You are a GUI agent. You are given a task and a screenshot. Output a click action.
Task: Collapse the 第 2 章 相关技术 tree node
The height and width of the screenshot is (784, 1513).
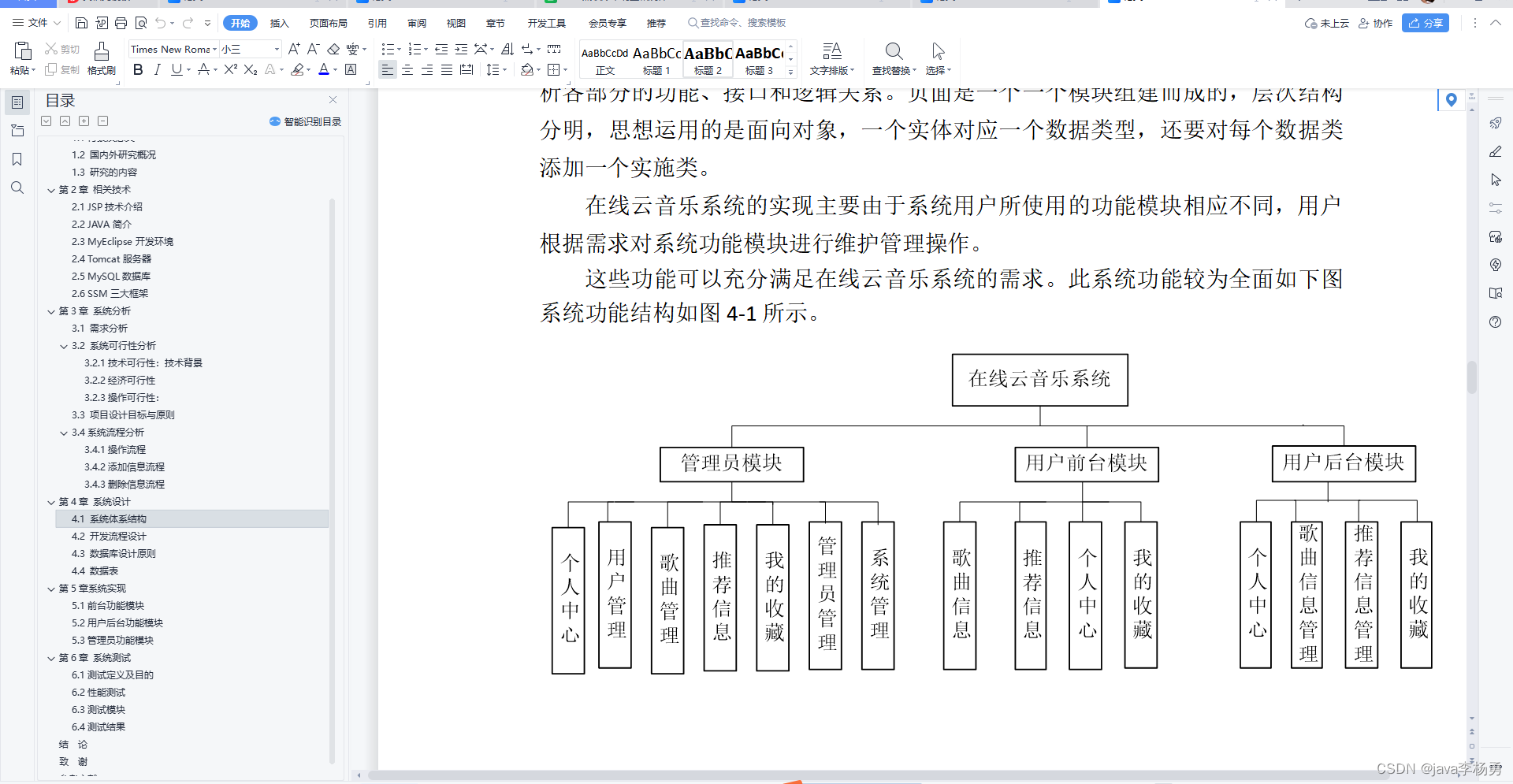click(51, 190)
